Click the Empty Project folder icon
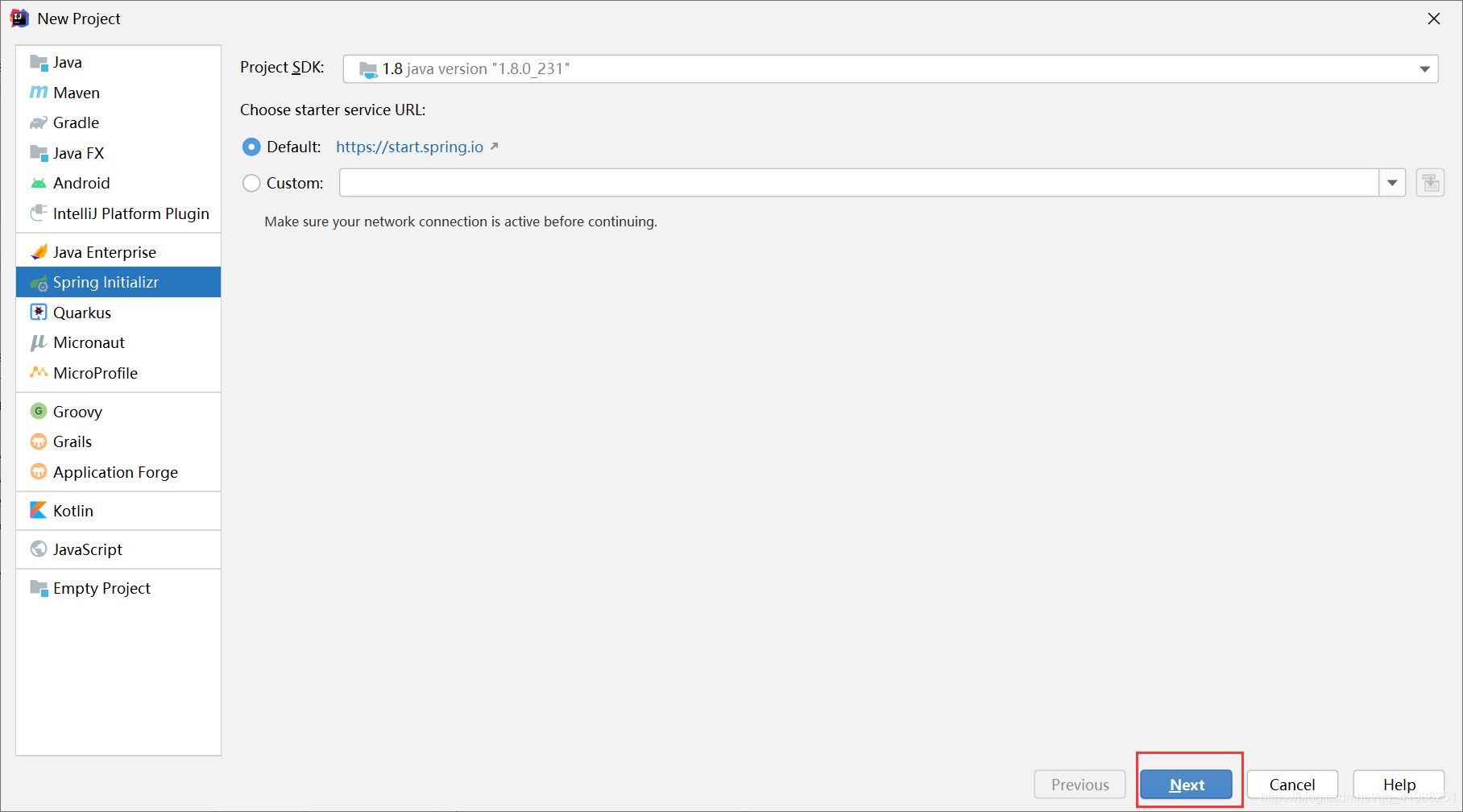Viewport: 1463px width, 812px height. (38, 588)
